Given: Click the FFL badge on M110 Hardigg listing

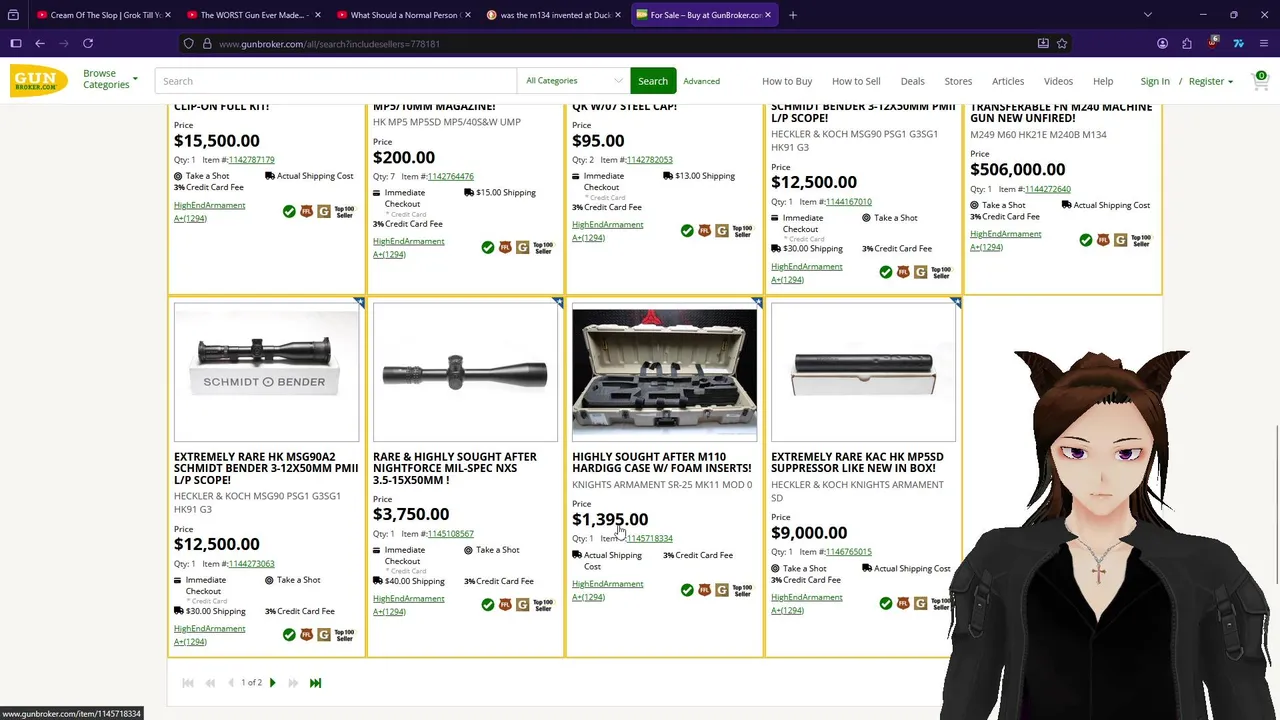Looking at the screenshot, I should [704, 590].
